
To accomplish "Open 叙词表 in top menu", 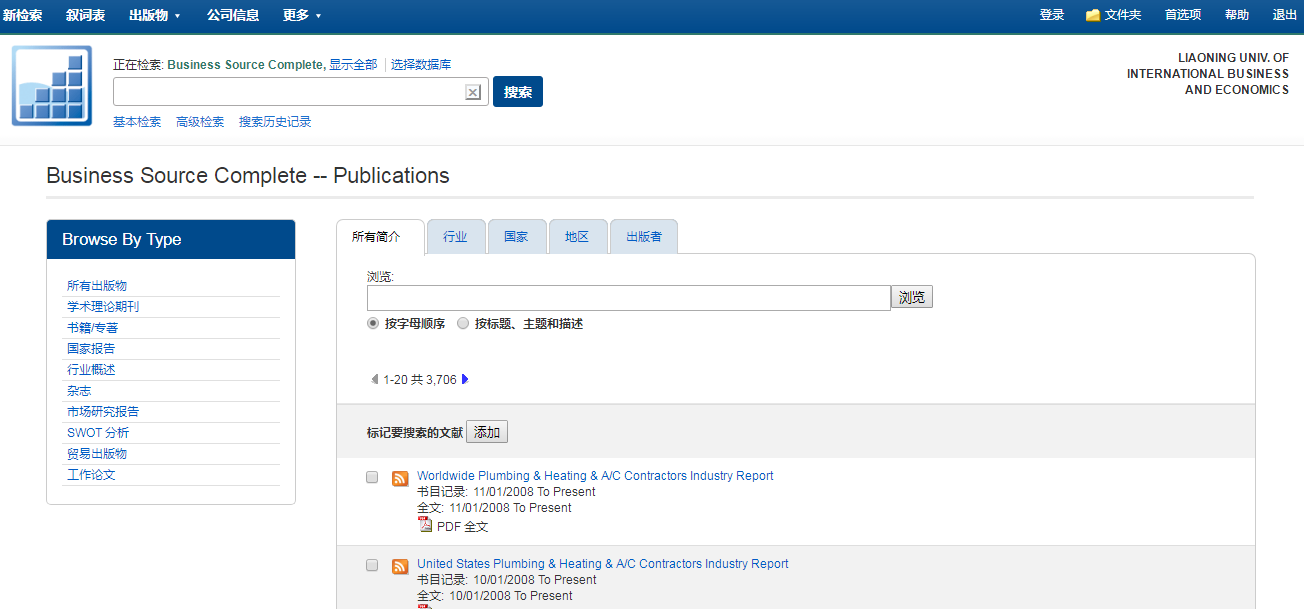I will click(x=86, y=15).
